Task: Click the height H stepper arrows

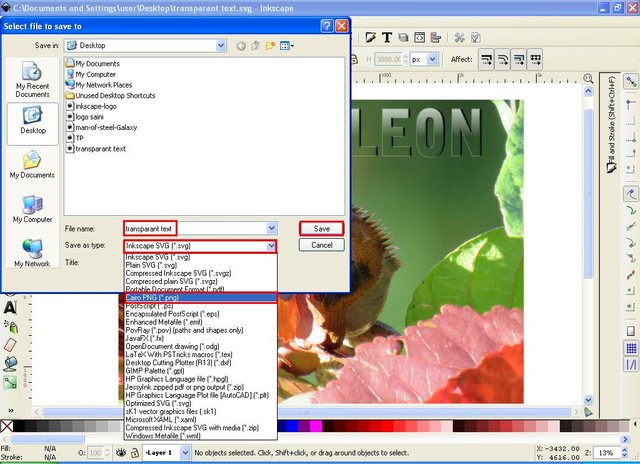Action: coord(405,60)
